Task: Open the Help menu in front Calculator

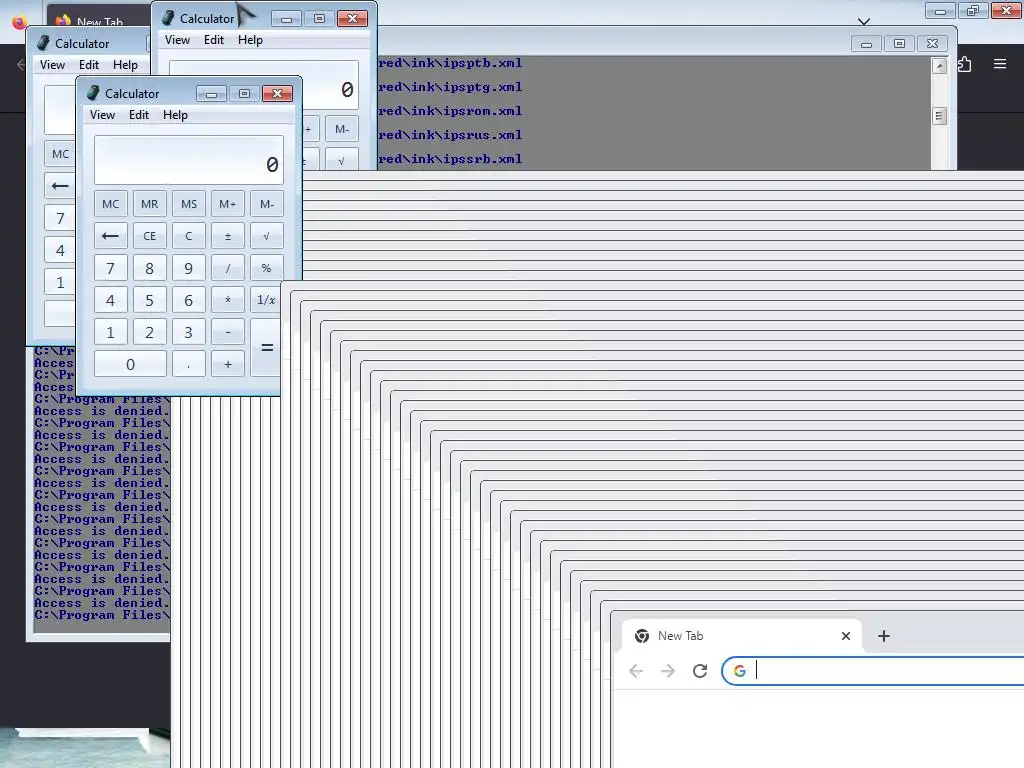Action: pyautogui.click(x=175, y=115)
